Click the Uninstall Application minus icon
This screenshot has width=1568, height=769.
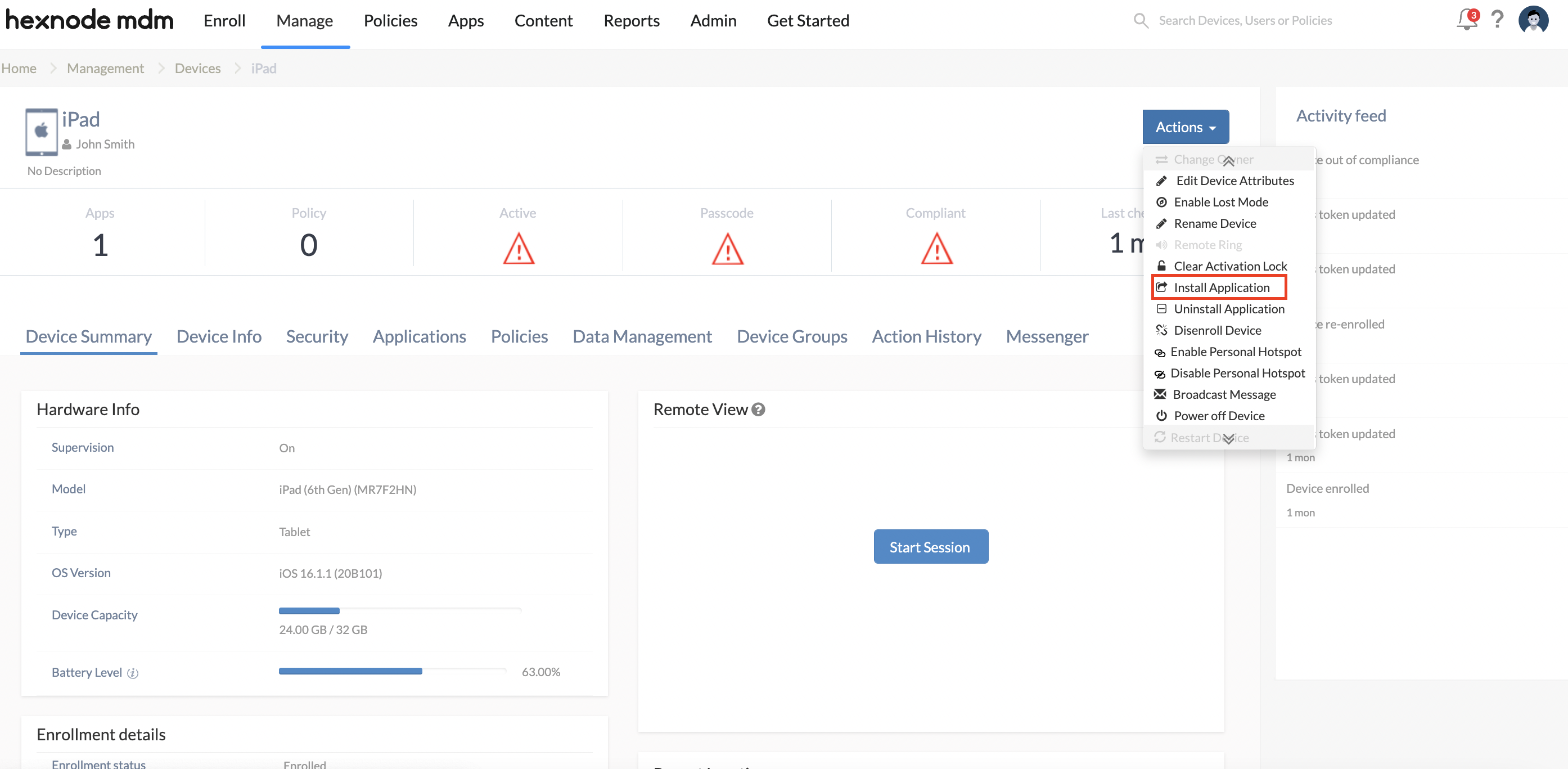[x=1161, y=309]
